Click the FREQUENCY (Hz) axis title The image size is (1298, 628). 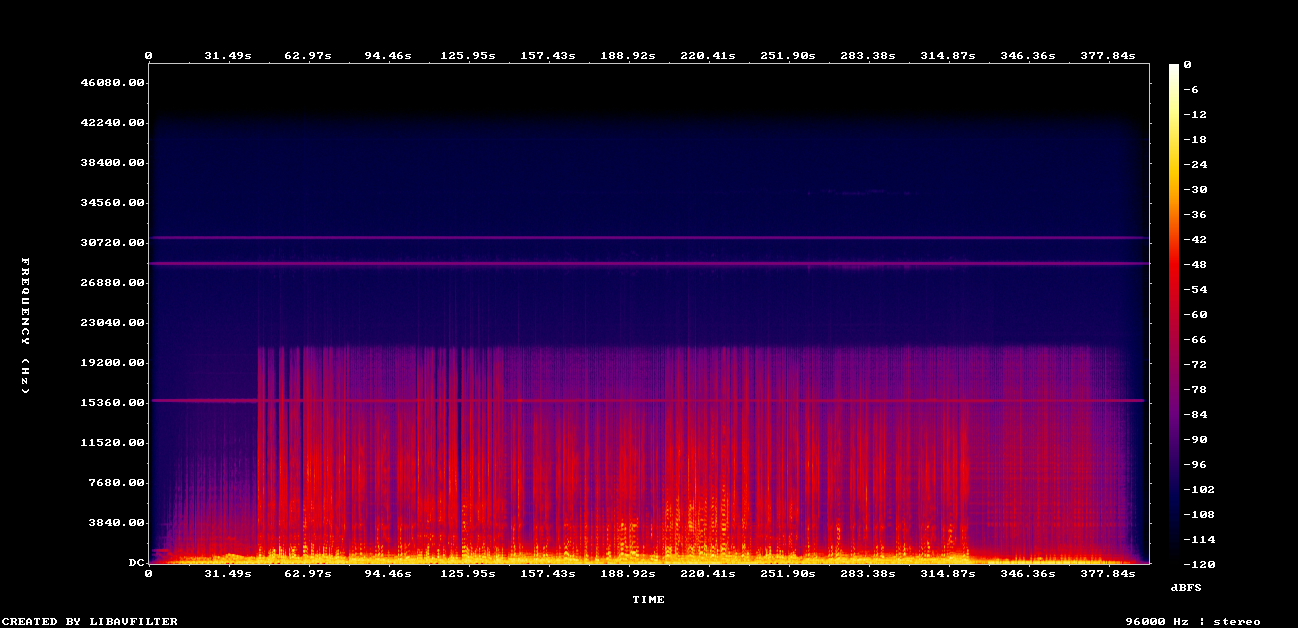26,325
